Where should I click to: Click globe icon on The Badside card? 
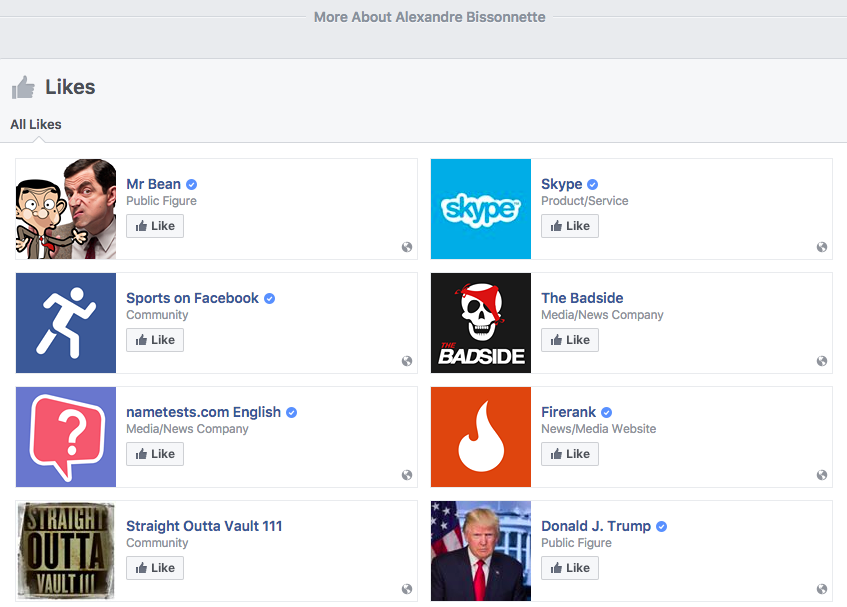(x=822, y=361)
